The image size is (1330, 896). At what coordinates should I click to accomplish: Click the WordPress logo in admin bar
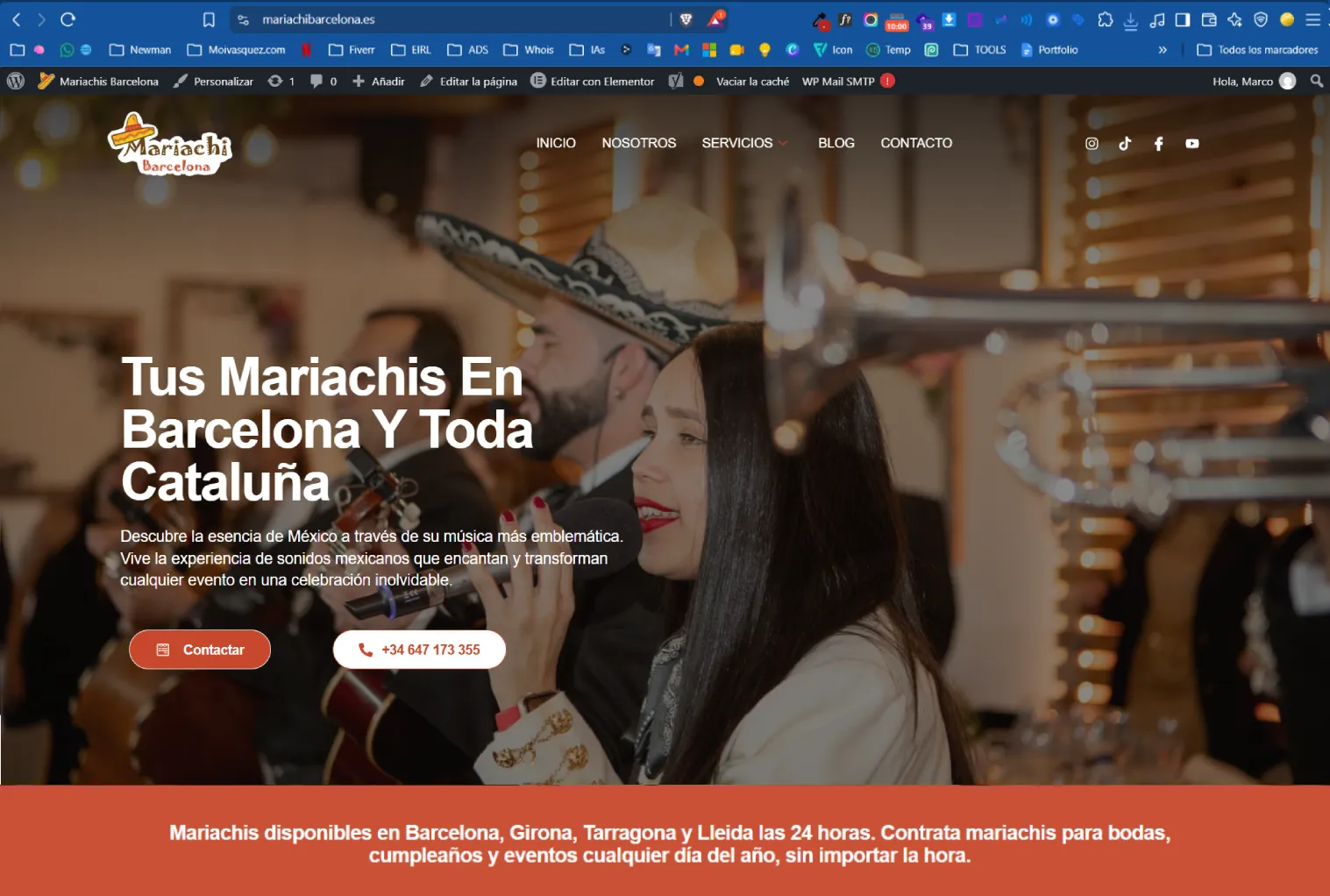point(16,81)
